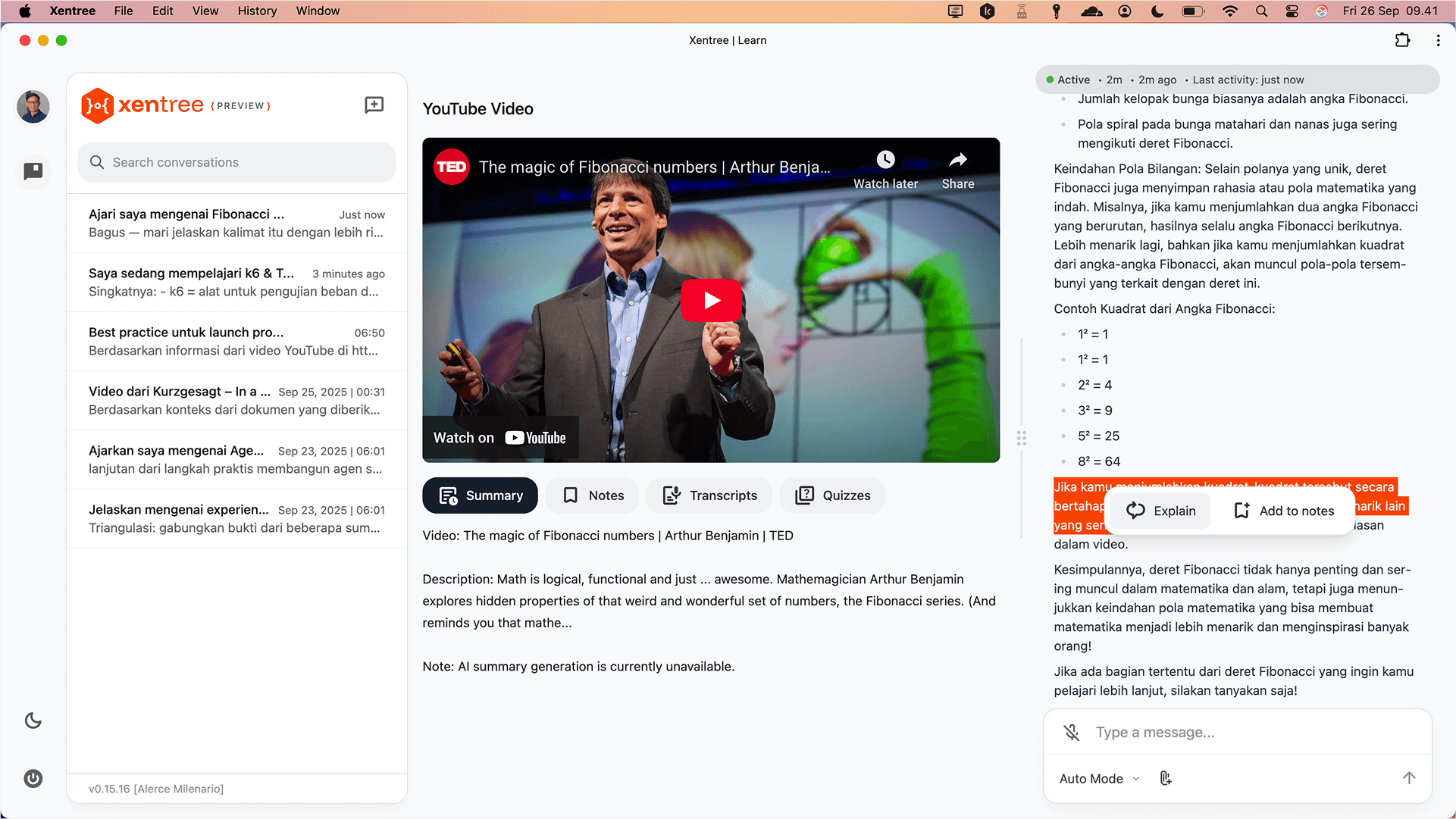Toggle dark mode with moon icon
Screen dimensions: 1456x819
point(33,721)
